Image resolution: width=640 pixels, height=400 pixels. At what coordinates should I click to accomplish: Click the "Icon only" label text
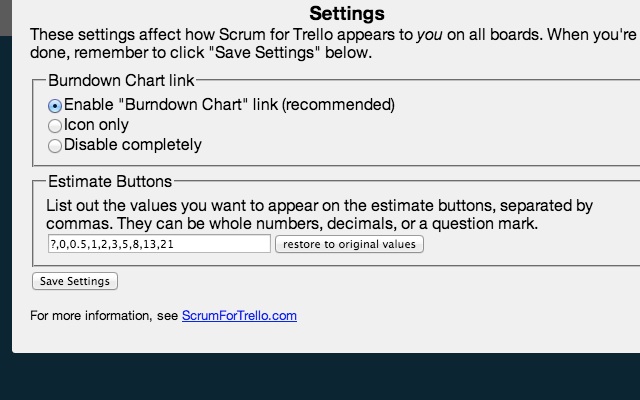pyautogui.click(x=96, y=125)
